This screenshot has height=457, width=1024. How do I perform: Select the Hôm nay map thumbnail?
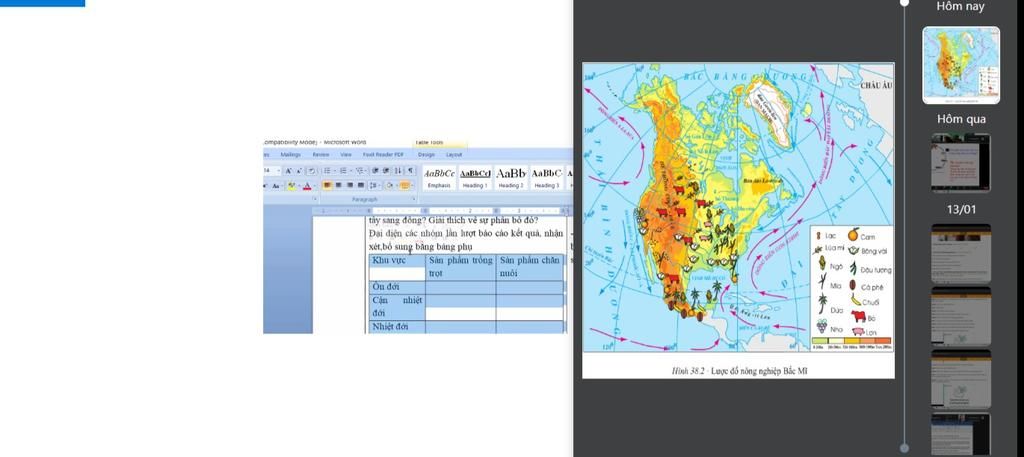pyautogui.click(x=961, y=65)
